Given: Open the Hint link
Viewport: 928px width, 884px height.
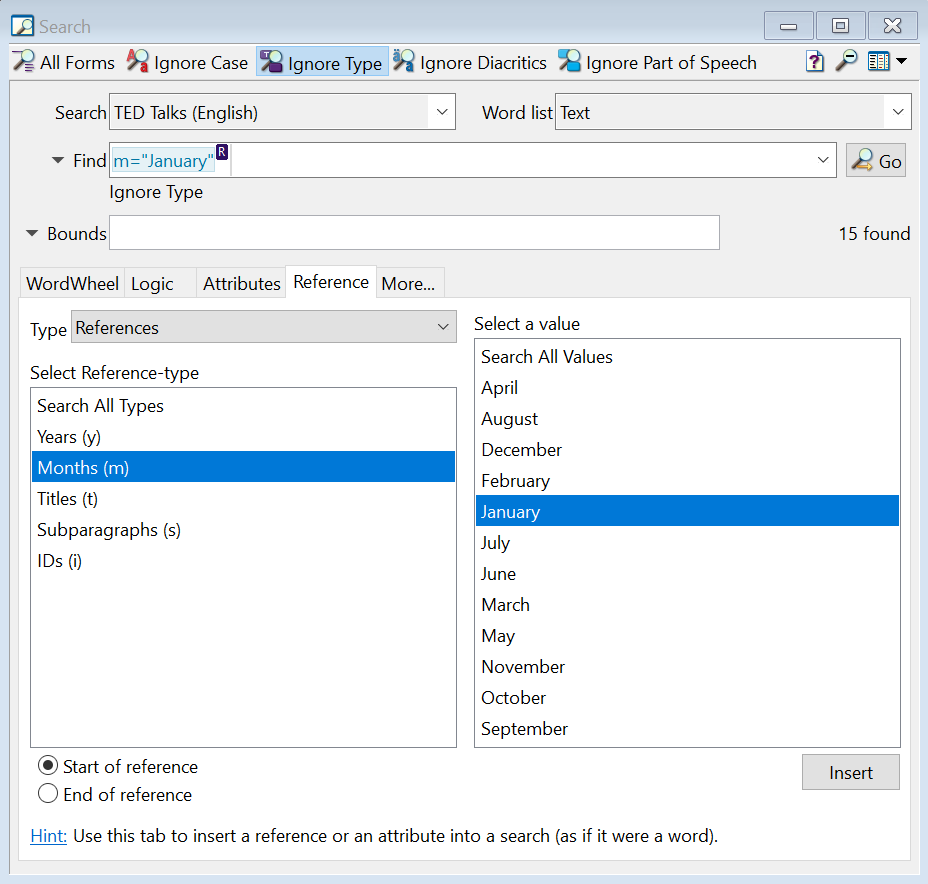Looking at the screenshot, I should pyautogui.click(x=48, y=836).
